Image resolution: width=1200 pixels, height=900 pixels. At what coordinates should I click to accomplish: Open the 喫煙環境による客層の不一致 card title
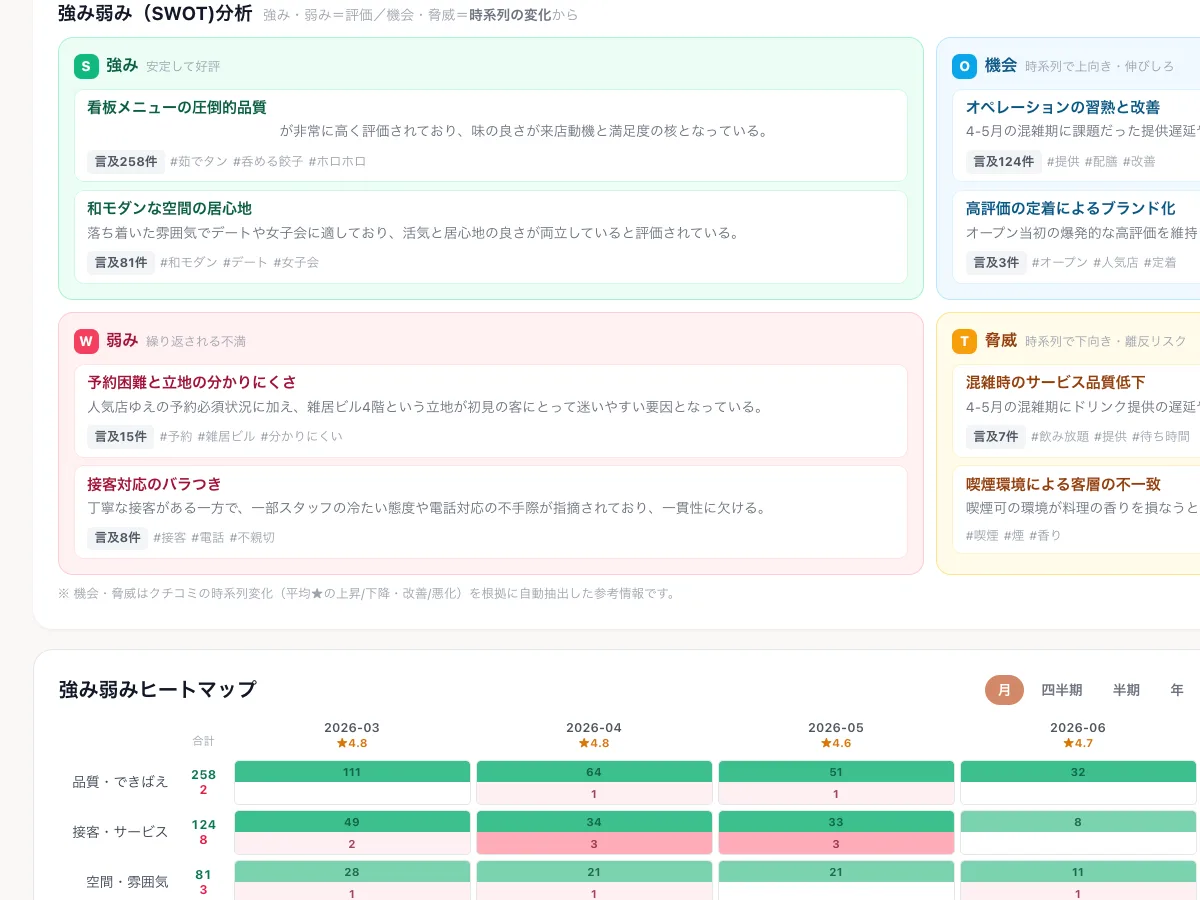click(x=1063, y=484)
